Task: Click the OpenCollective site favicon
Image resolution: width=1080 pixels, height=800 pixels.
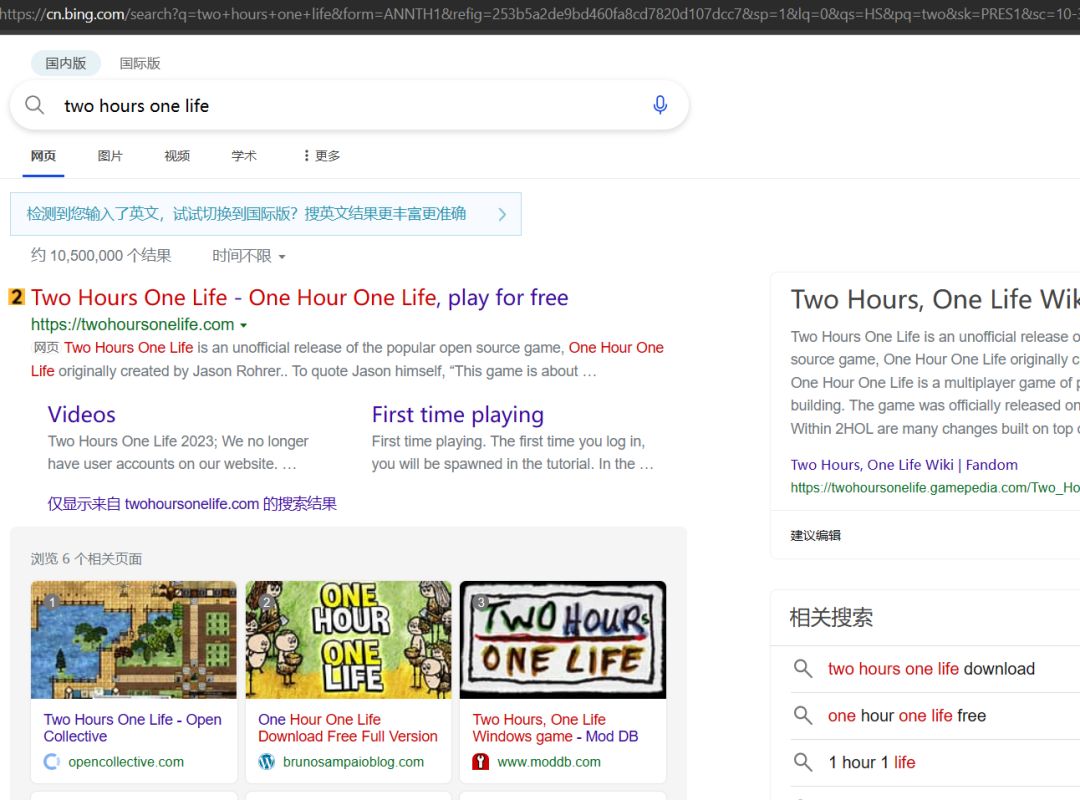Action: [x=52, y=762]
